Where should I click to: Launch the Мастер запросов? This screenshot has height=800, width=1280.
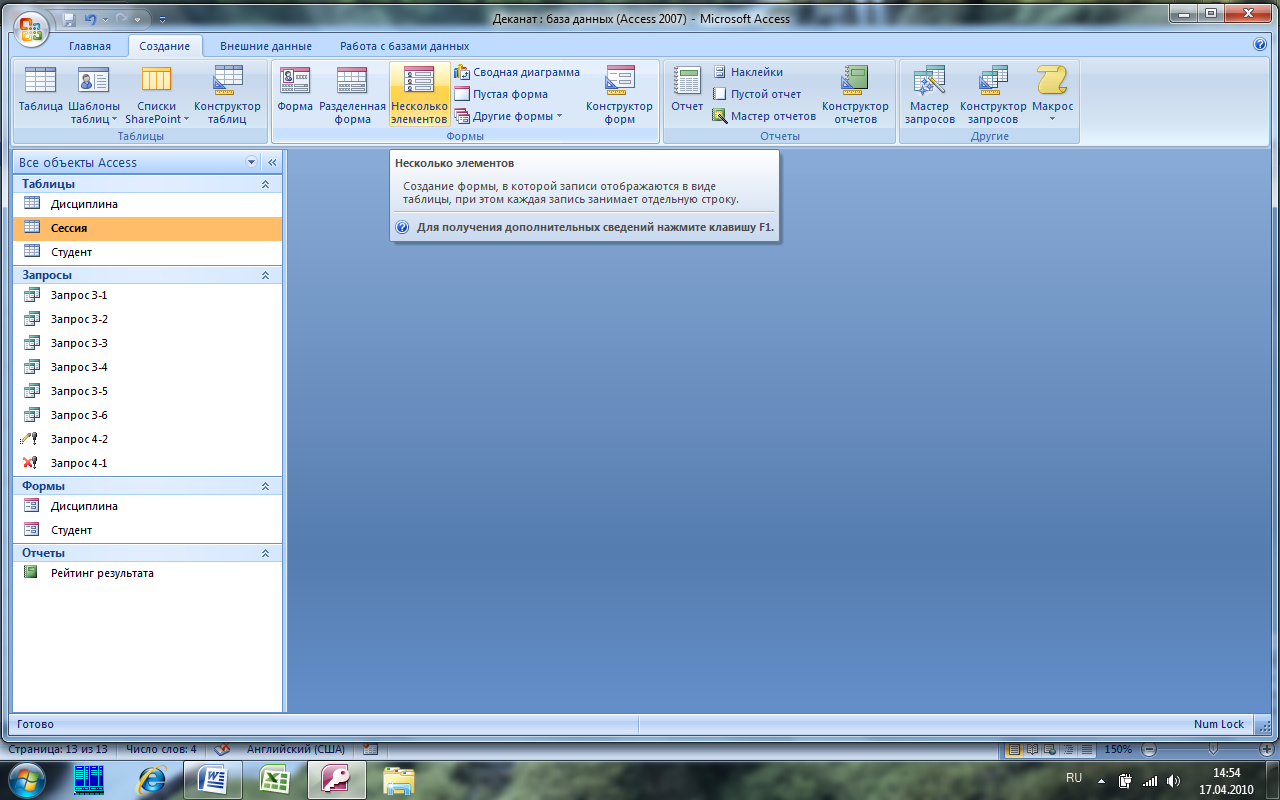point(931,95)
